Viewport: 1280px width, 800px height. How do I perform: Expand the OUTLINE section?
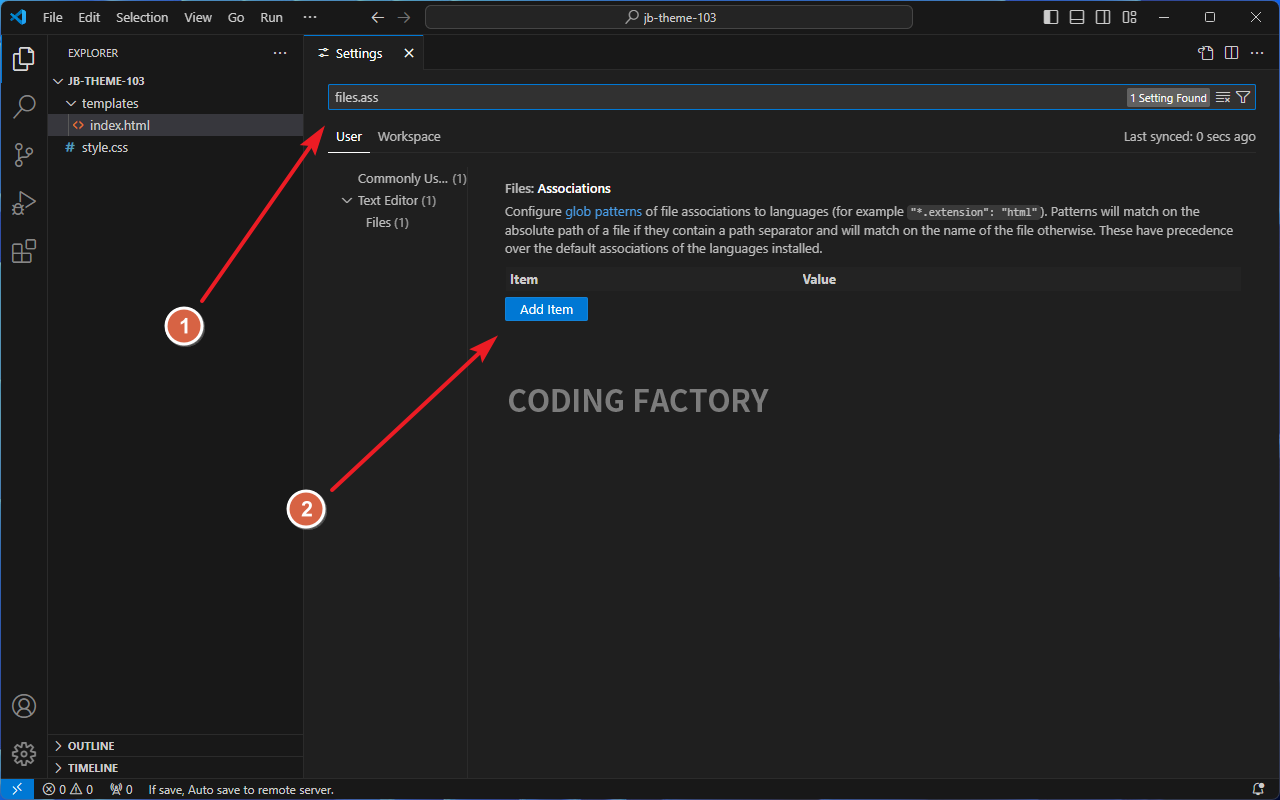(x=176, y=746)
